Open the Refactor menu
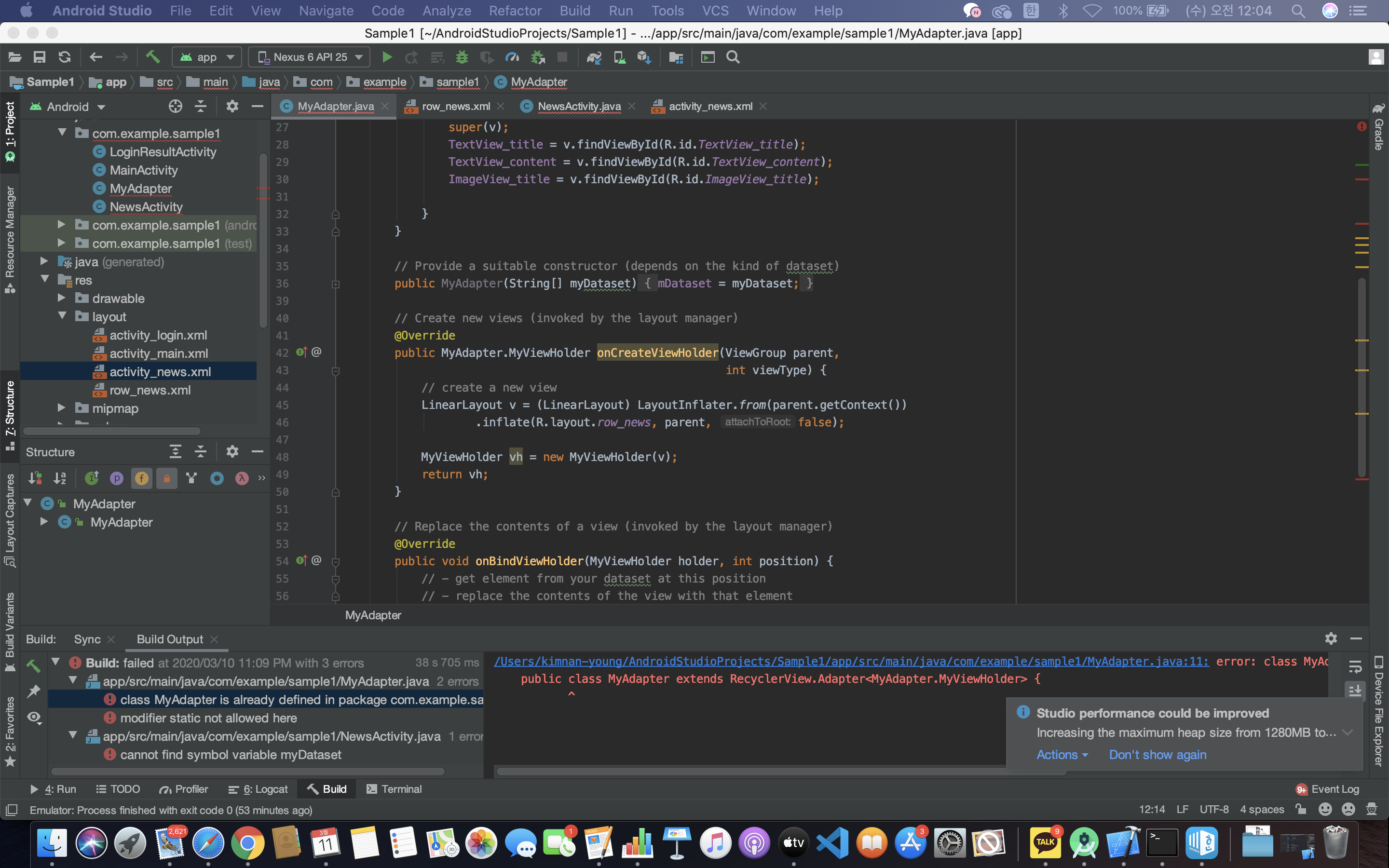Screen dimensions: 1389x868 pos(515,10)
